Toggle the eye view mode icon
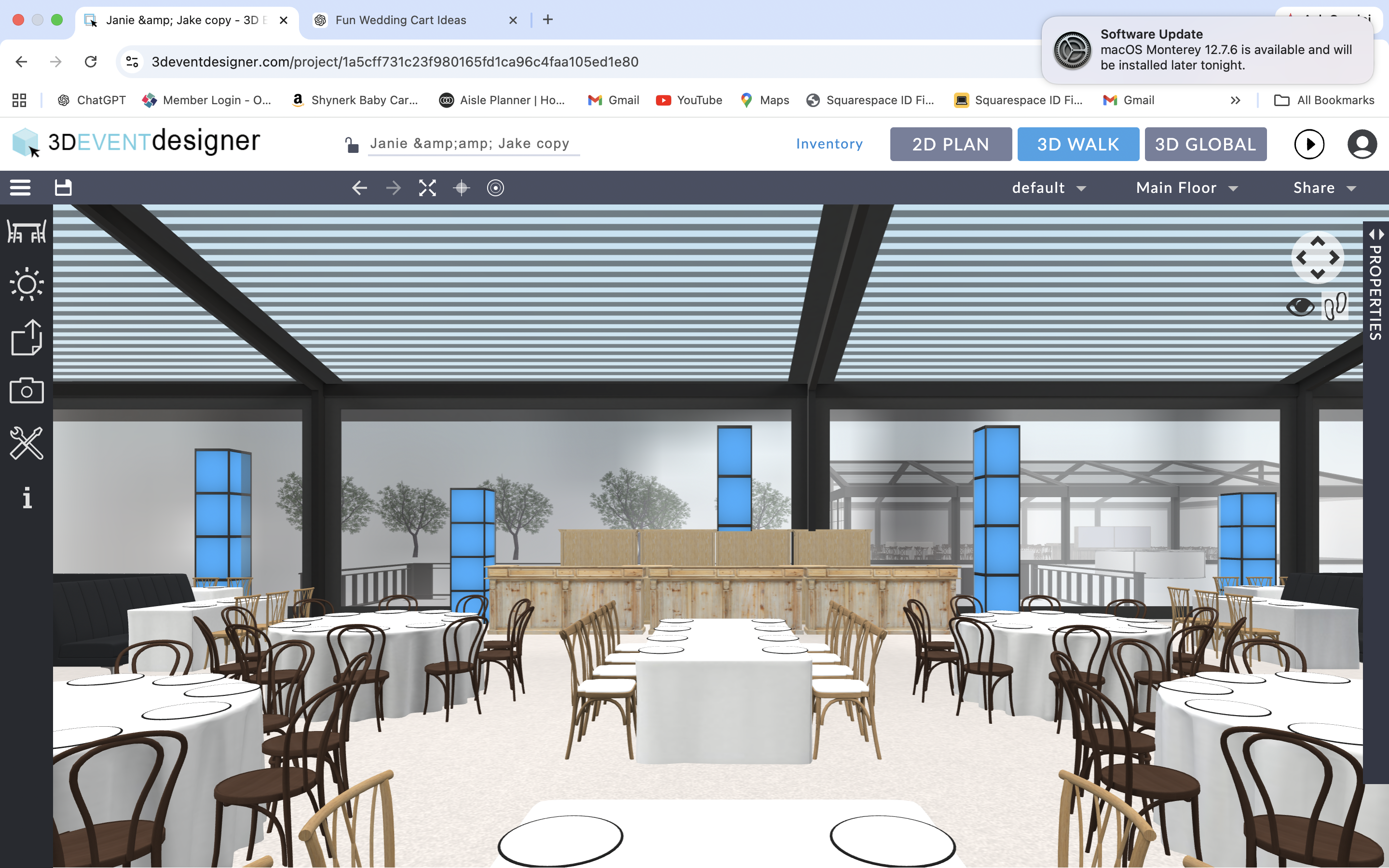The image size is (1389, 868). pyautogui.click(x=1300, y=307)
